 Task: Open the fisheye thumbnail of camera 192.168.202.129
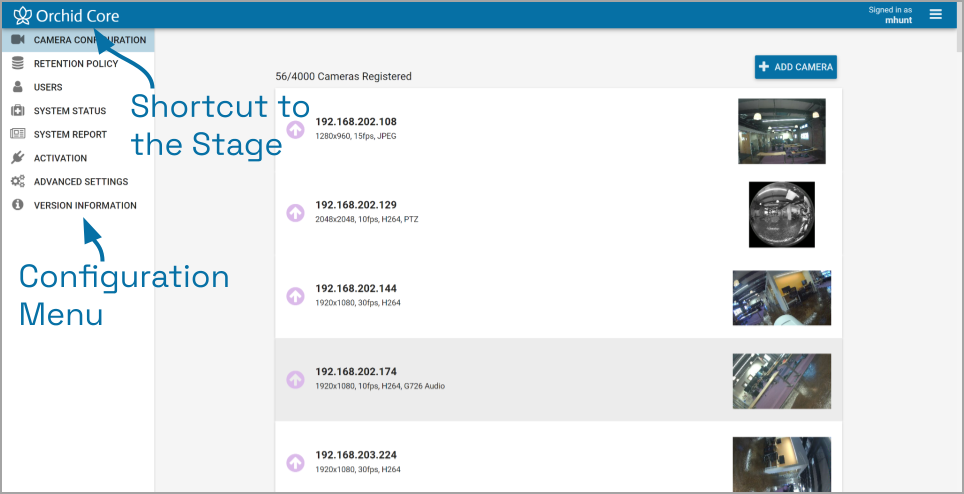click(781, 214)
